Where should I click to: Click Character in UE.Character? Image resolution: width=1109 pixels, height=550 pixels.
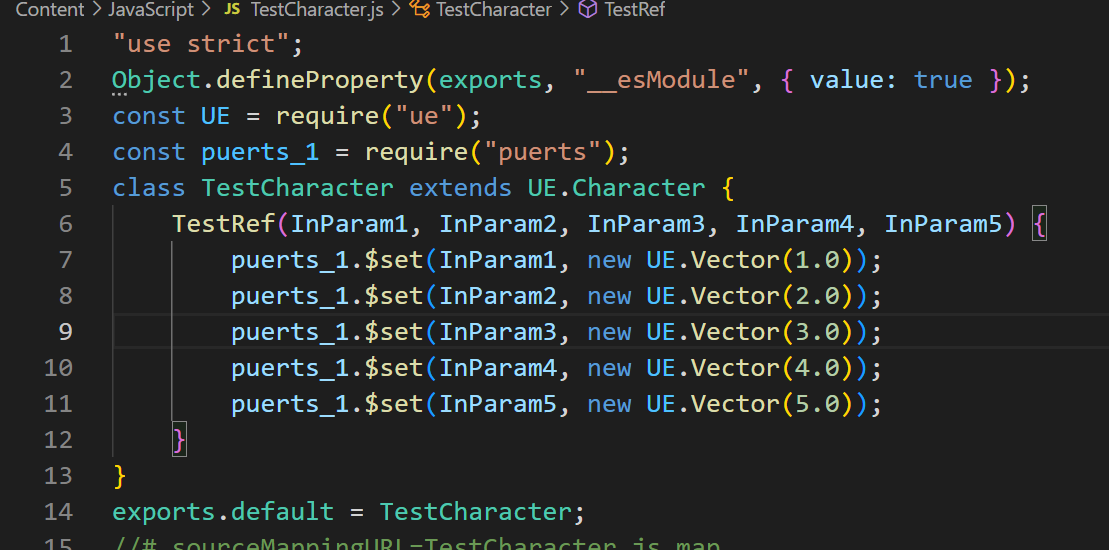tap(639, 188)
